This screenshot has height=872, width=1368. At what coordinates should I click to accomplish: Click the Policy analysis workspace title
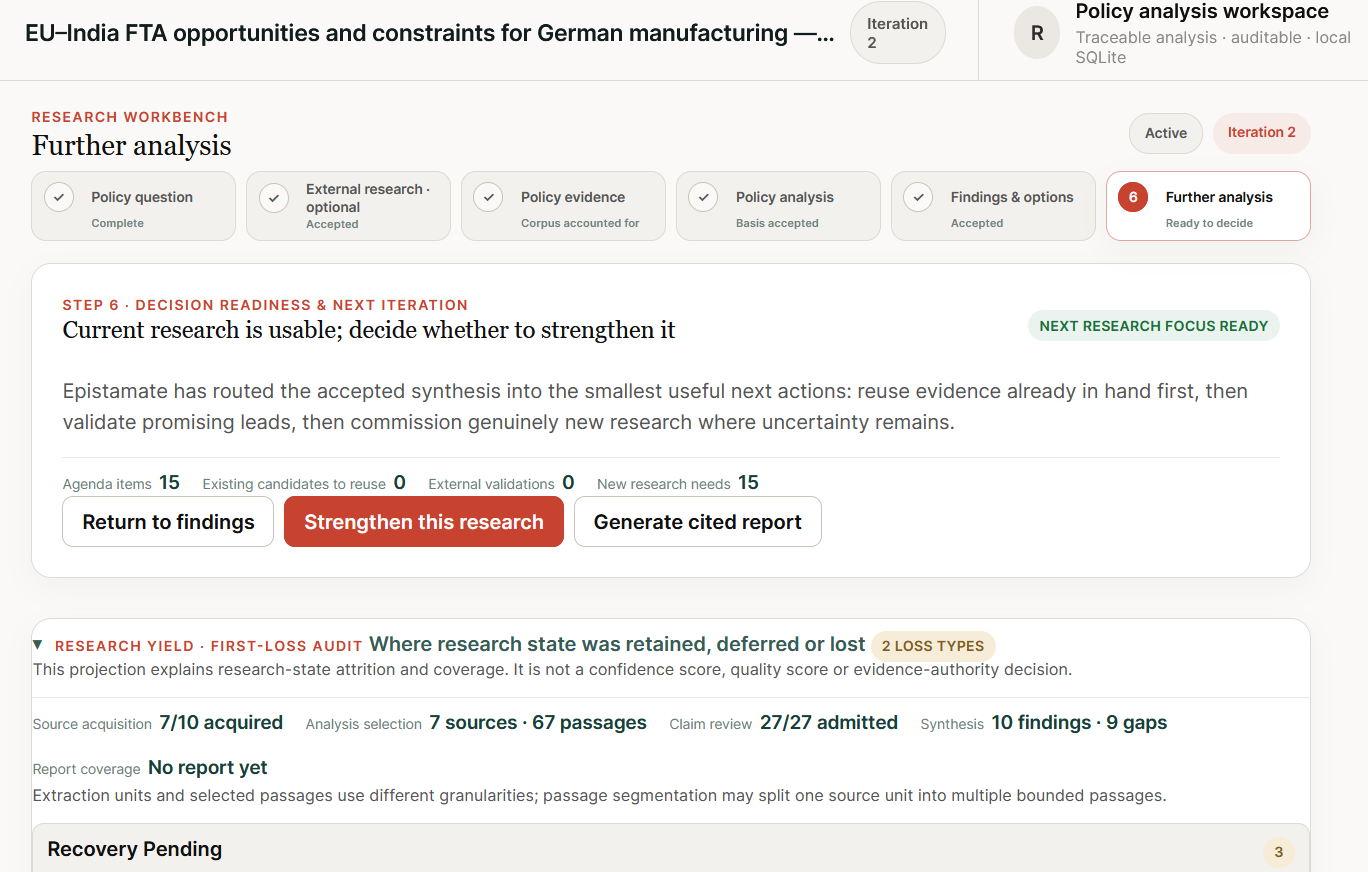[x=1202, y=12]
